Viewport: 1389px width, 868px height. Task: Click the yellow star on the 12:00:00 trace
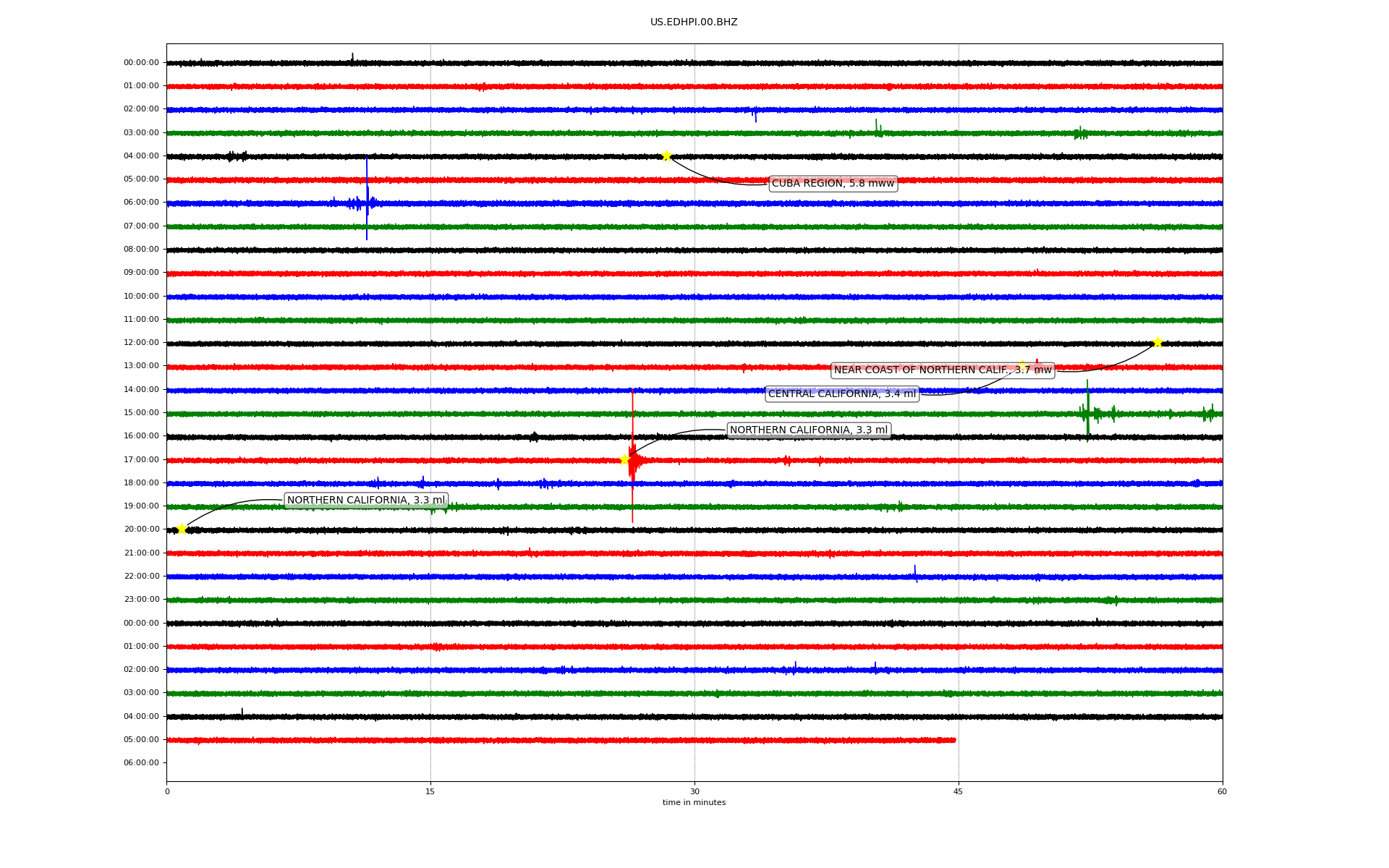1157,342
